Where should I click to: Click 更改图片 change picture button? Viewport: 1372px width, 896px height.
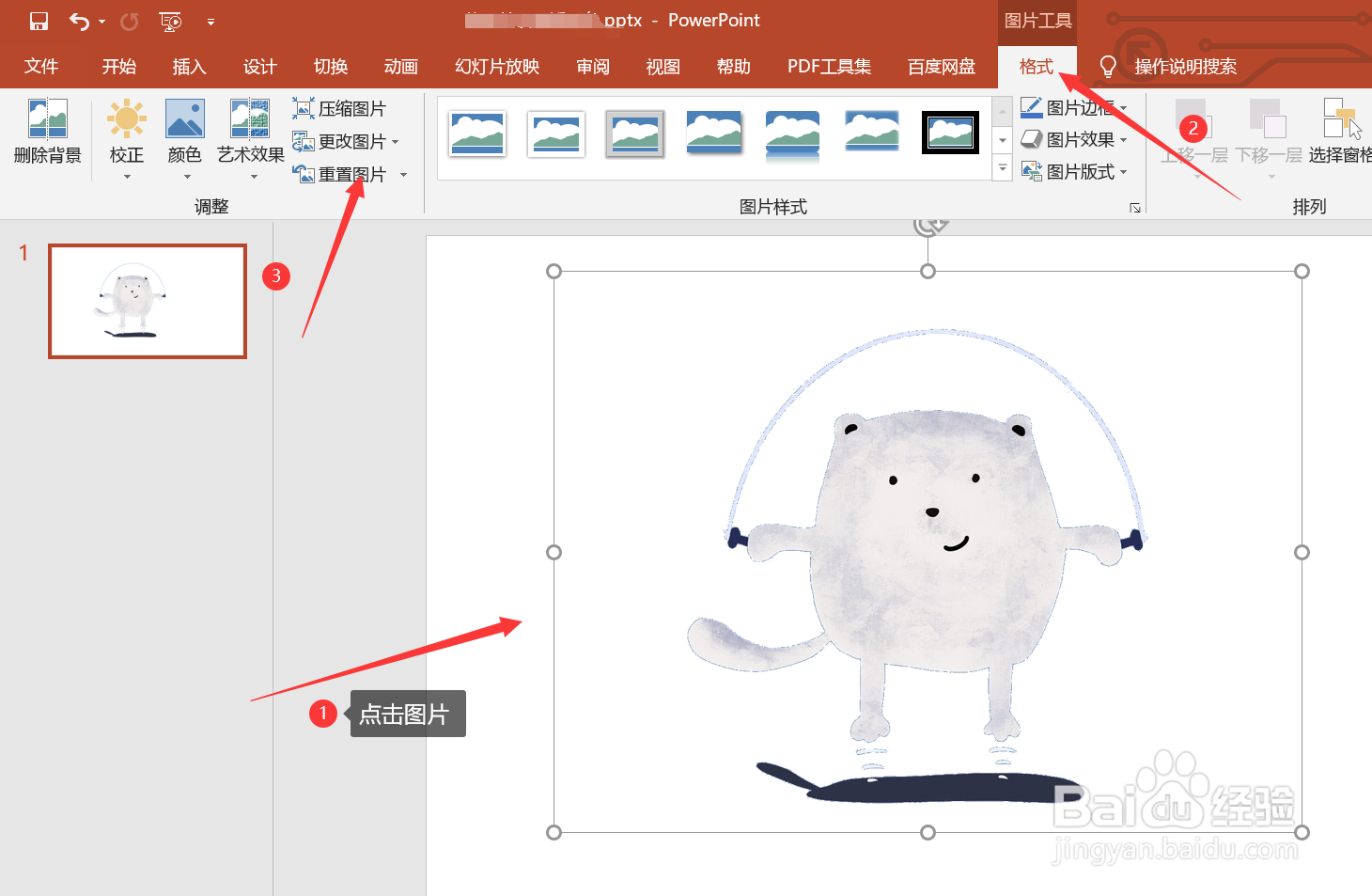tap(339, 142)
